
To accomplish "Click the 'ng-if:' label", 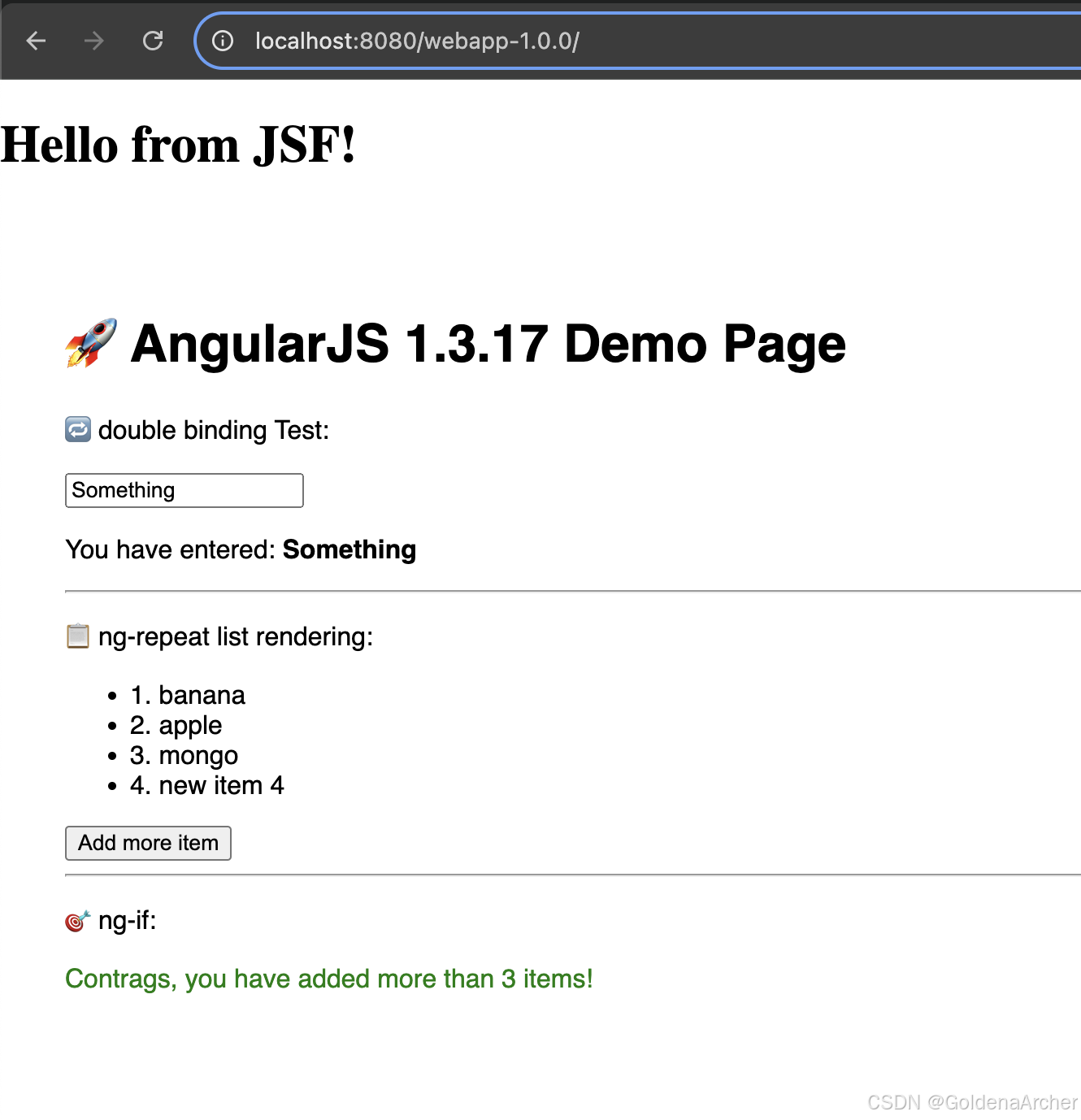I will point(128,920).
